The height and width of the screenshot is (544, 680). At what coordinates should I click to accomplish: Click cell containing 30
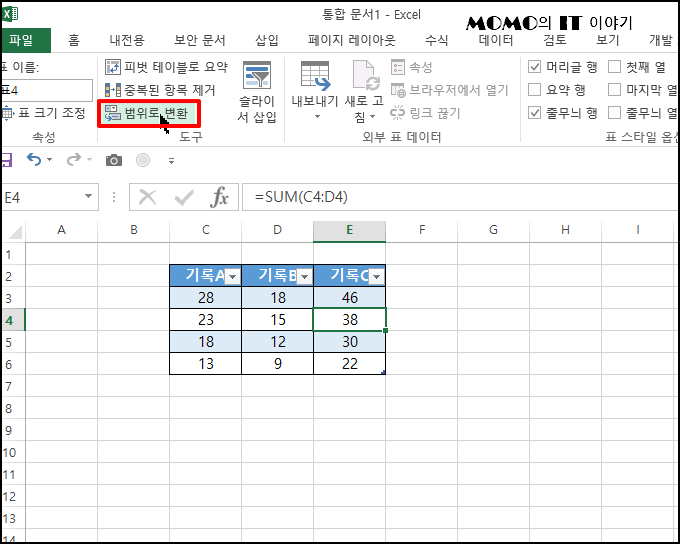point(350,342)
